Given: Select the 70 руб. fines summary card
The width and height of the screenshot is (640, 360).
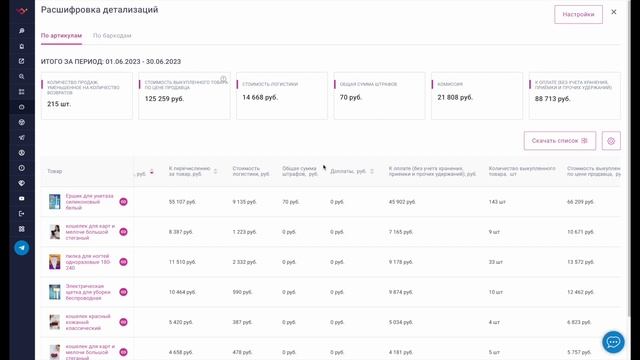Looking at the screenshot, I should pyautogui.click(x=379, y=96).
